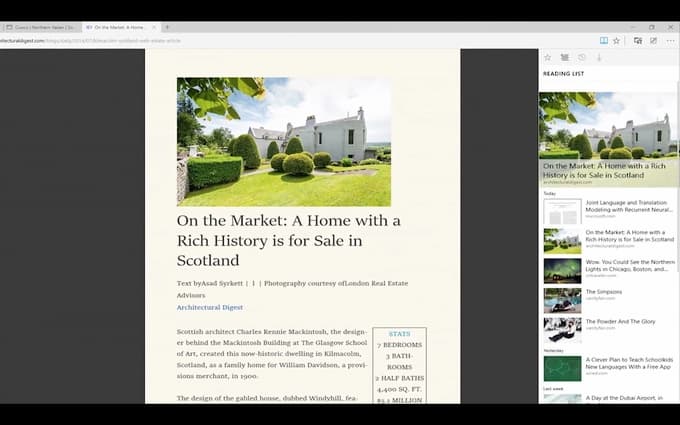Click the Northern Lights aurora thumbnail

tap(562, 271)
